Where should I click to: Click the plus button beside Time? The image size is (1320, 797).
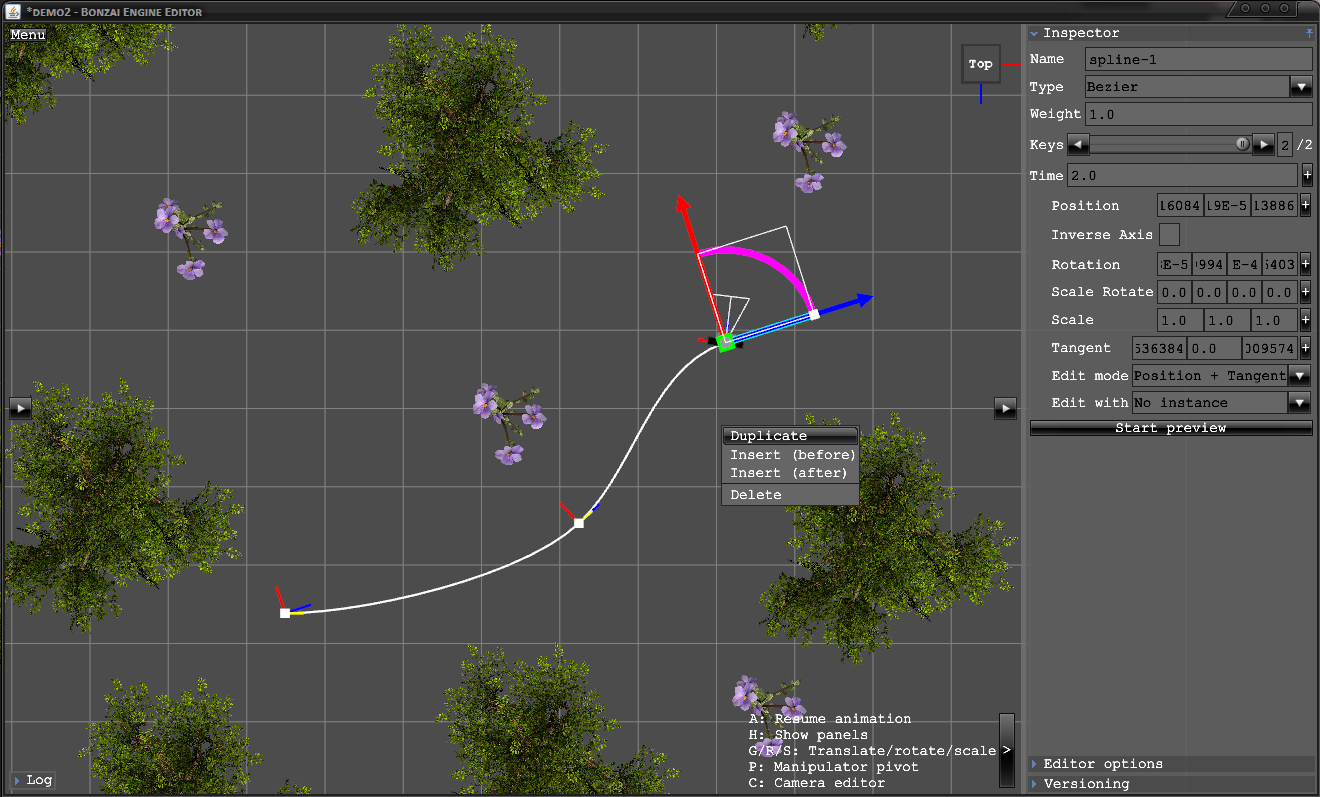coord(1306,176)
